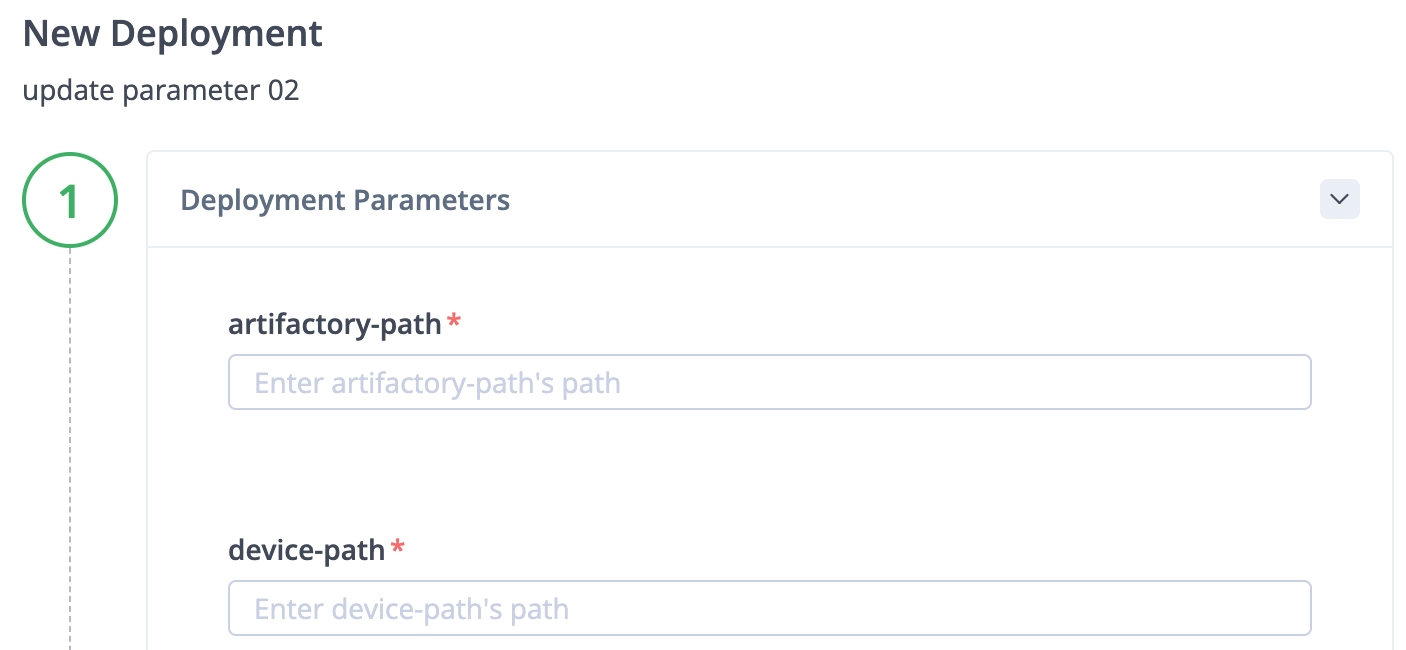The height and width of the screenshot is (650, 1406).
Task: Click the device-path field label
Action: coord(307,550)
